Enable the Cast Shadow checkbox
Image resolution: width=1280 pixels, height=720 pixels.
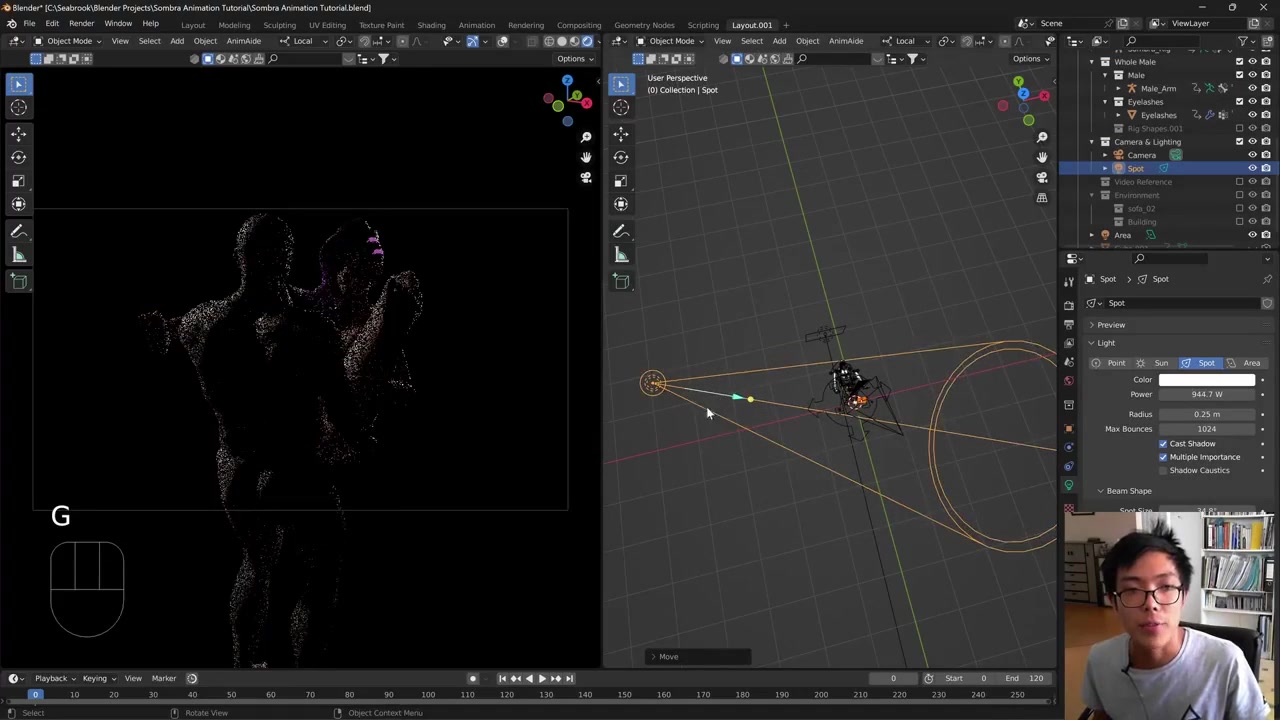coord(1163,444)
